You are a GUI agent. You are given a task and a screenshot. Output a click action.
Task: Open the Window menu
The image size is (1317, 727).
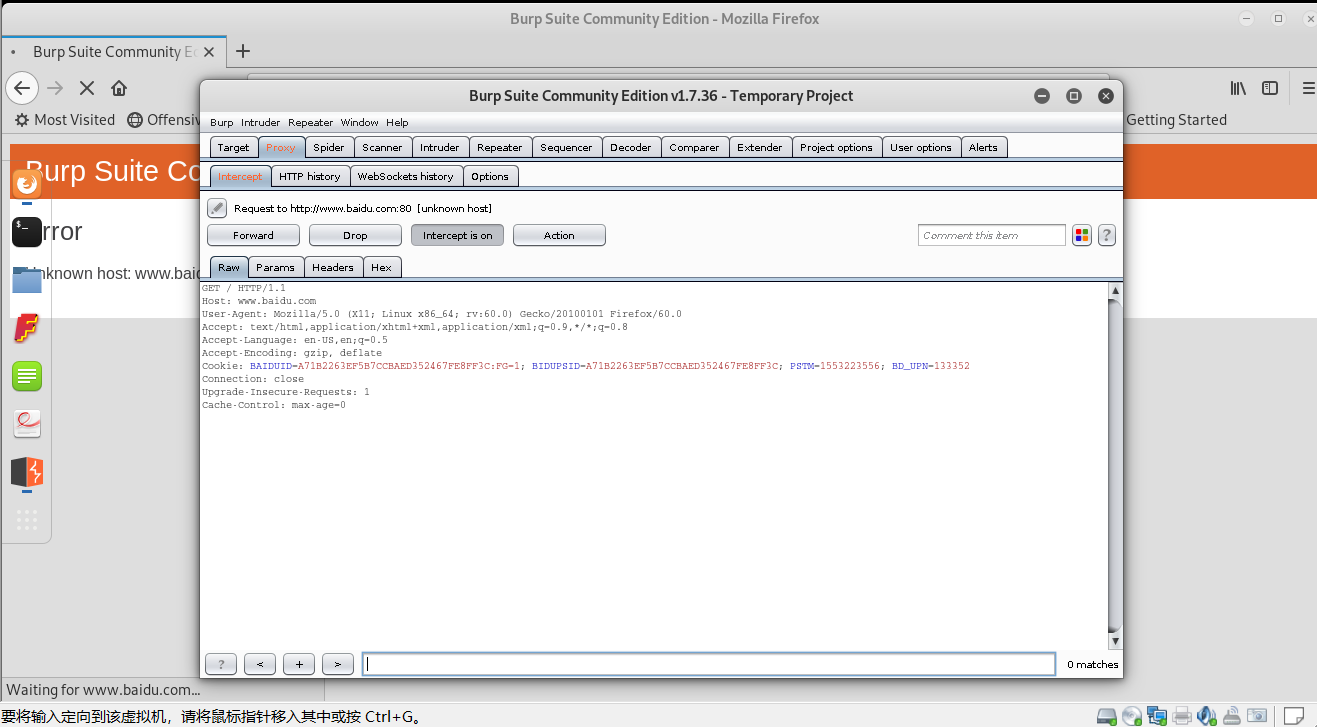click(x=359, y=122)
